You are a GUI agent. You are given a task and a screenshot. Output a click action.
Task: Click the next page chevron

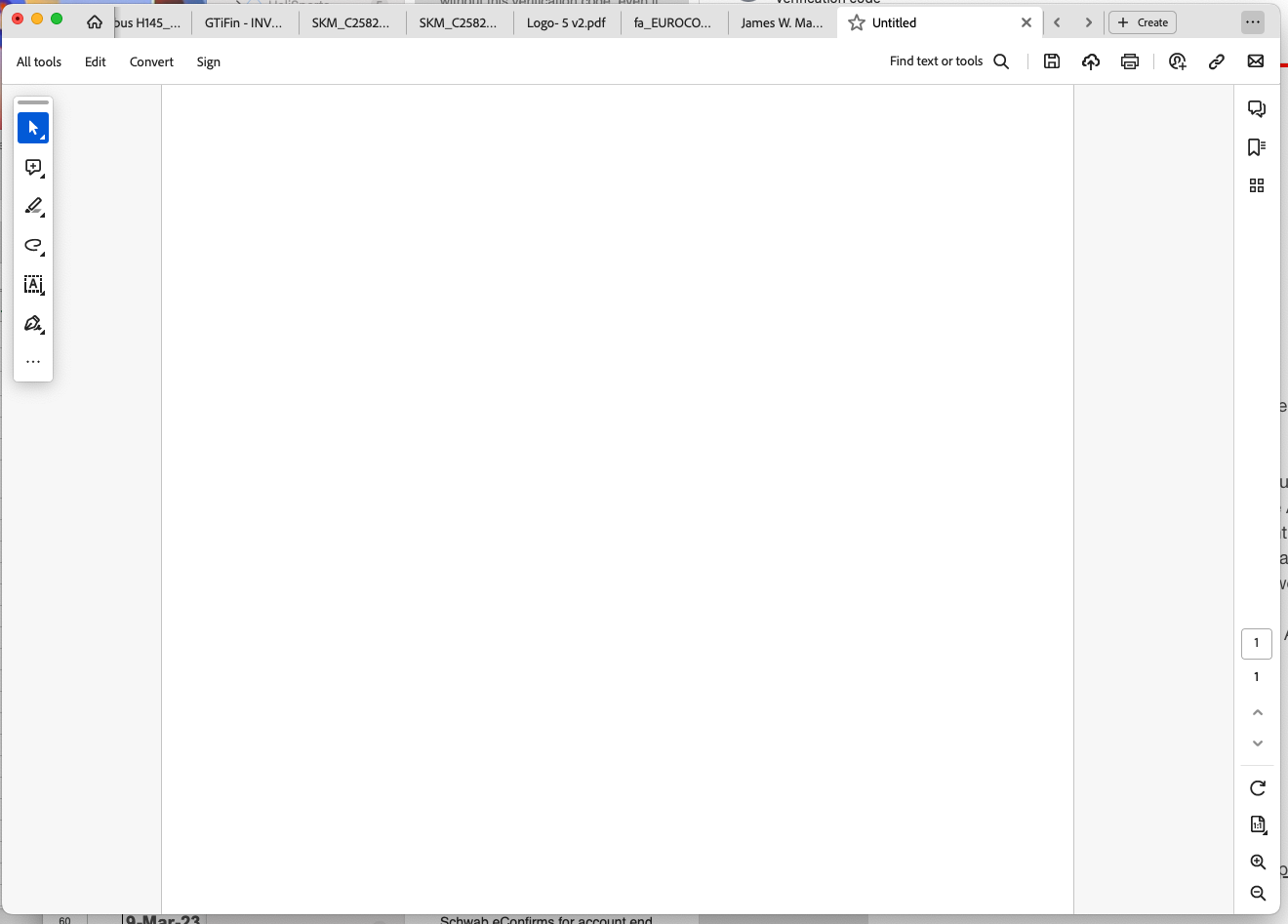(x=1088, y=21)
